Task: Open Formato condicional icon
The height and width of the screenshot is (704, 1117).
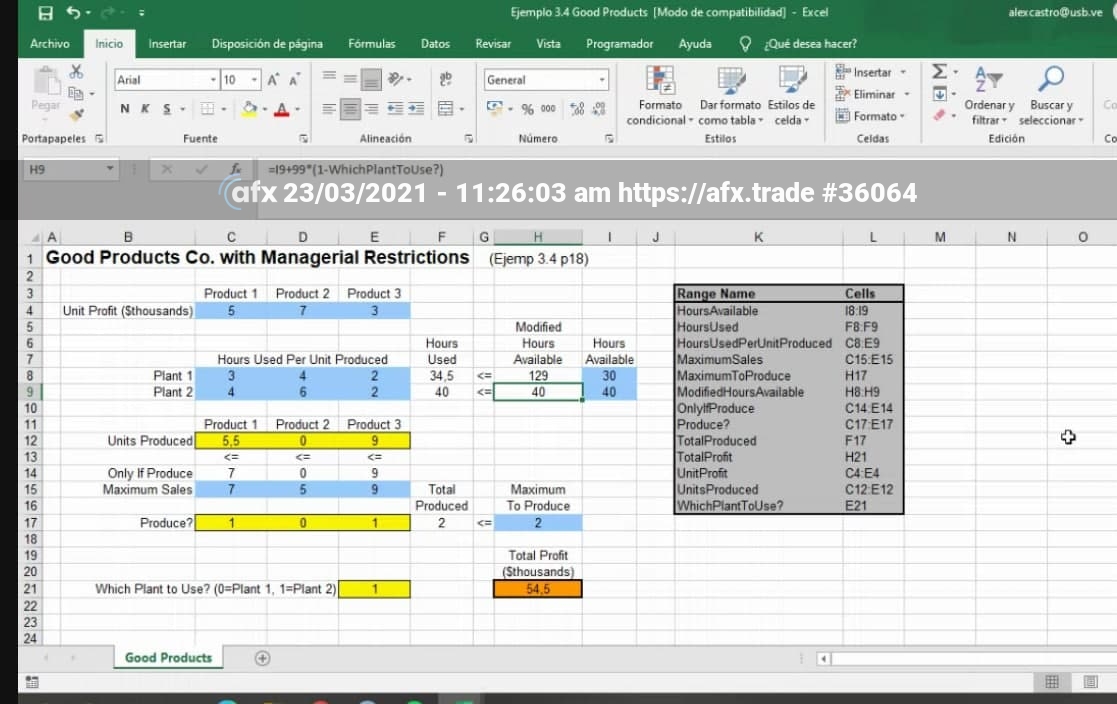Action: point(659,81)
